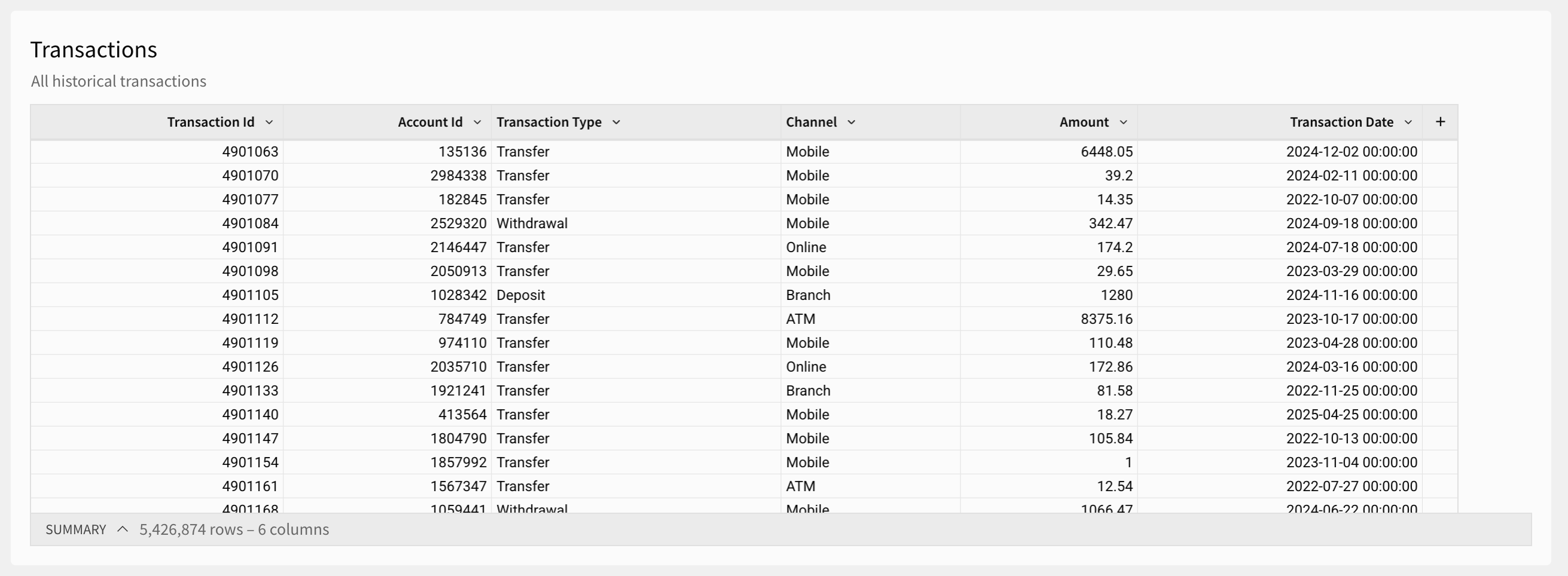Select Online channel cell for 4901091

[806, 247]
